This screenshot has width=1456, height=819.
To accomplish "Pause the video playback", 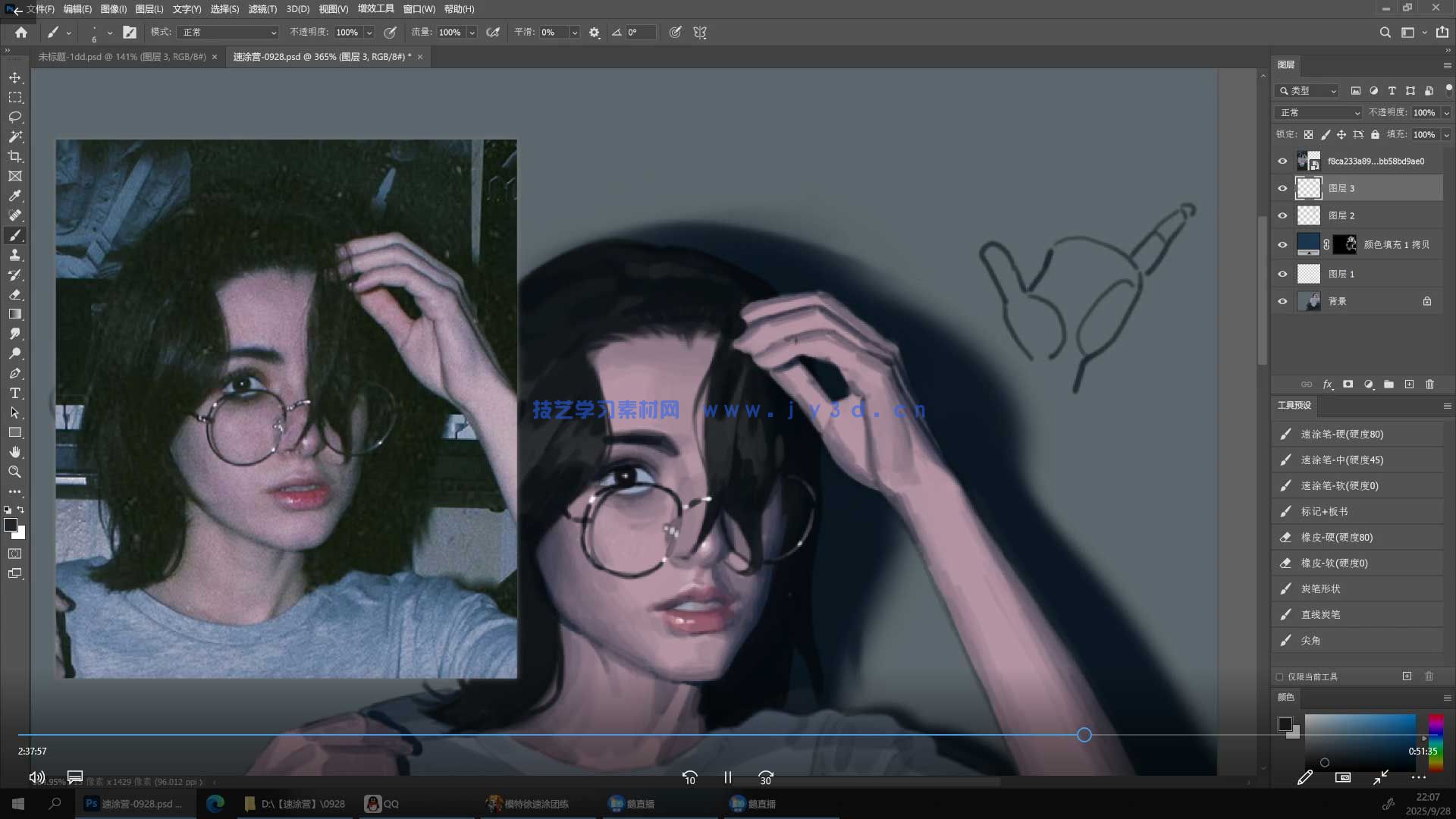I will [727, 777].
